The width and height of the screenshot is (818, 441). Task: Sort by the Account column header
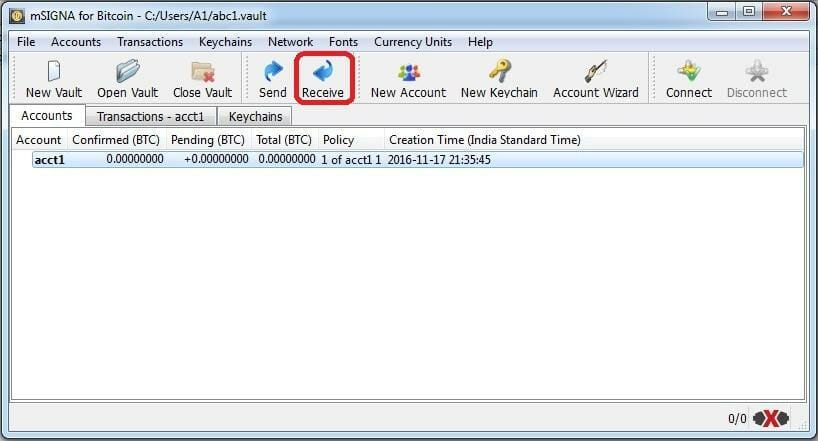tap(39, 140)
